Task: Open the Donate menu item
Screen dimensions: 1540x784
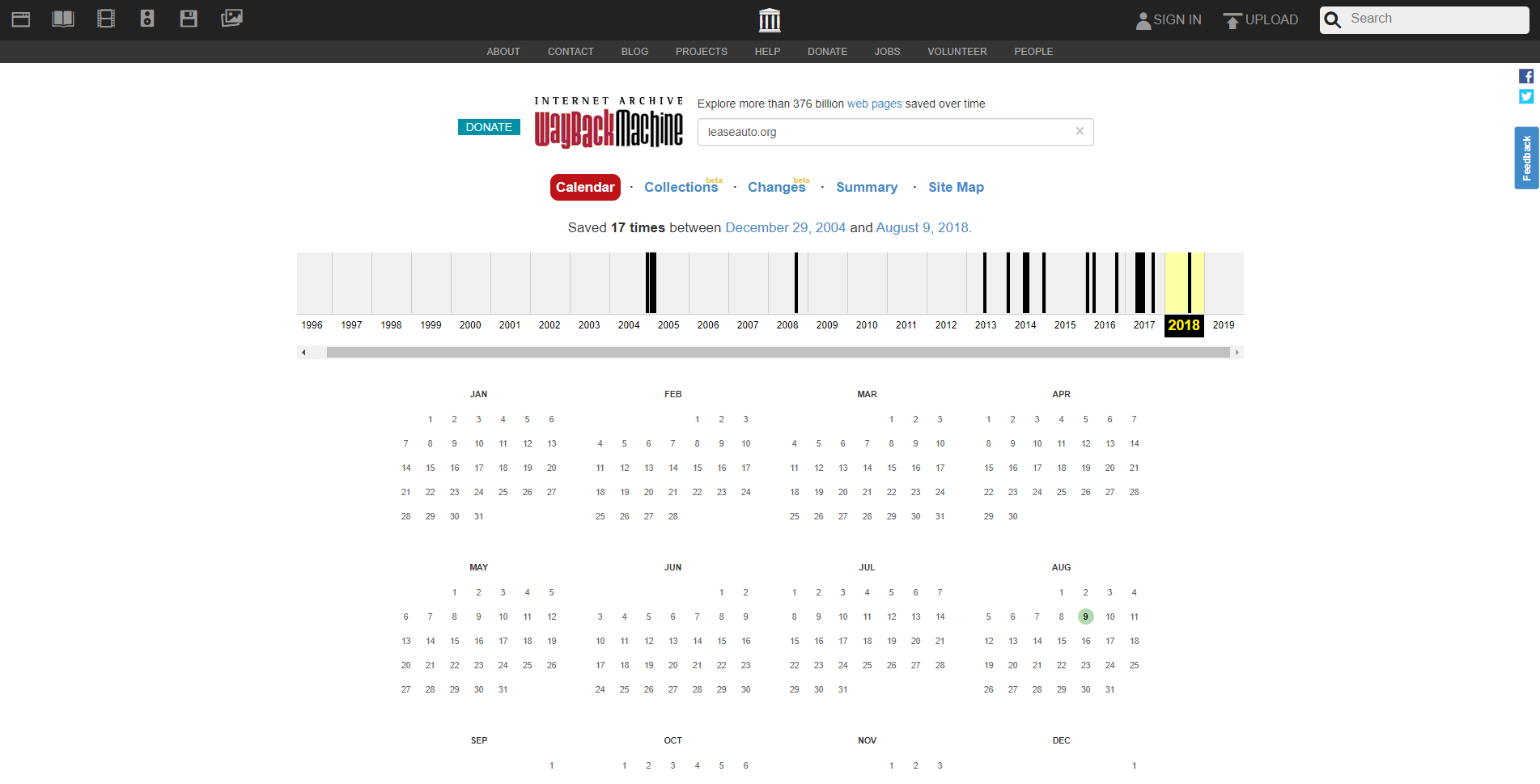Action: pyautogui.click(x=827, y=52)
